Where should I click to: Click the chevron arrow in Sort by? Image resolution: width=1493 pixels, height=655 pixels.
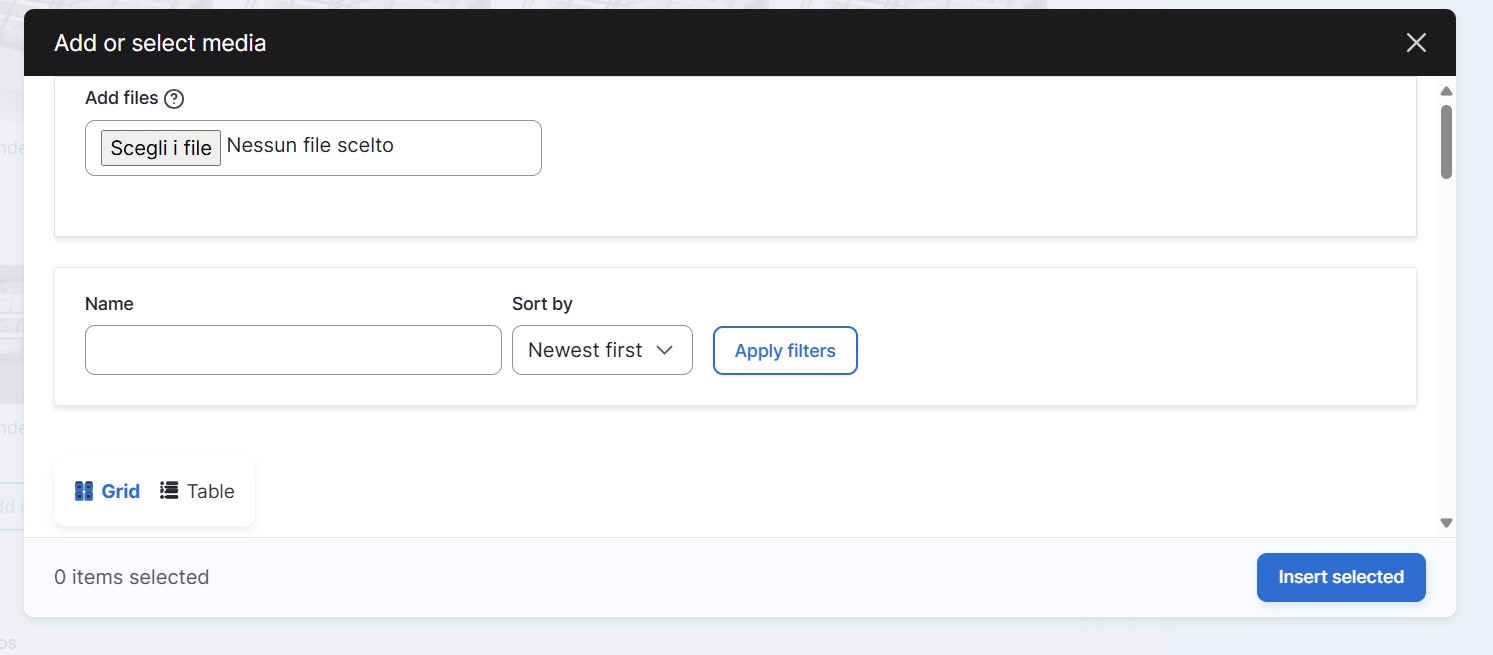tap(664, 350)
